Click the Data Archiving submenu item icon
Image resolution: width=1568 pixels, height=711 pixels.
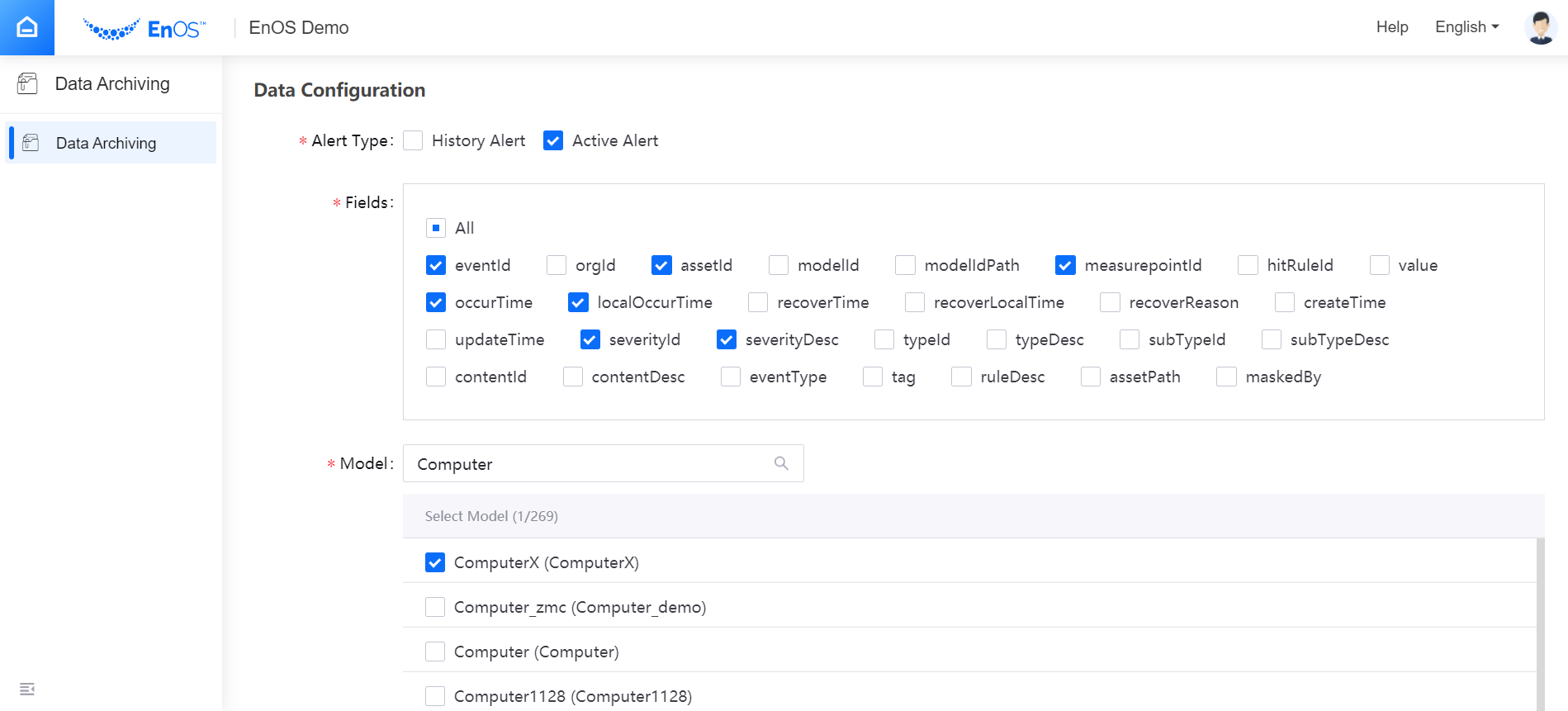pyautogui.click(x=31, y=143)
